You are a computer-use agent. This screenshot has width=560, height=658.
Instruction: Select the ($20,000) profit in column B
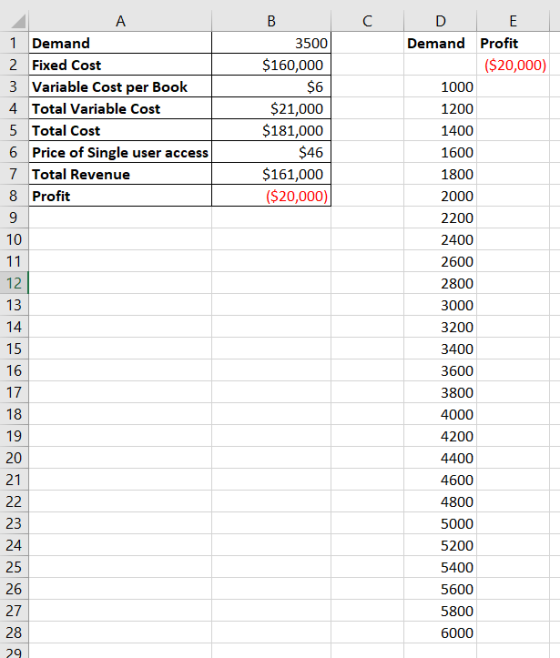click(x=271, y=196)
